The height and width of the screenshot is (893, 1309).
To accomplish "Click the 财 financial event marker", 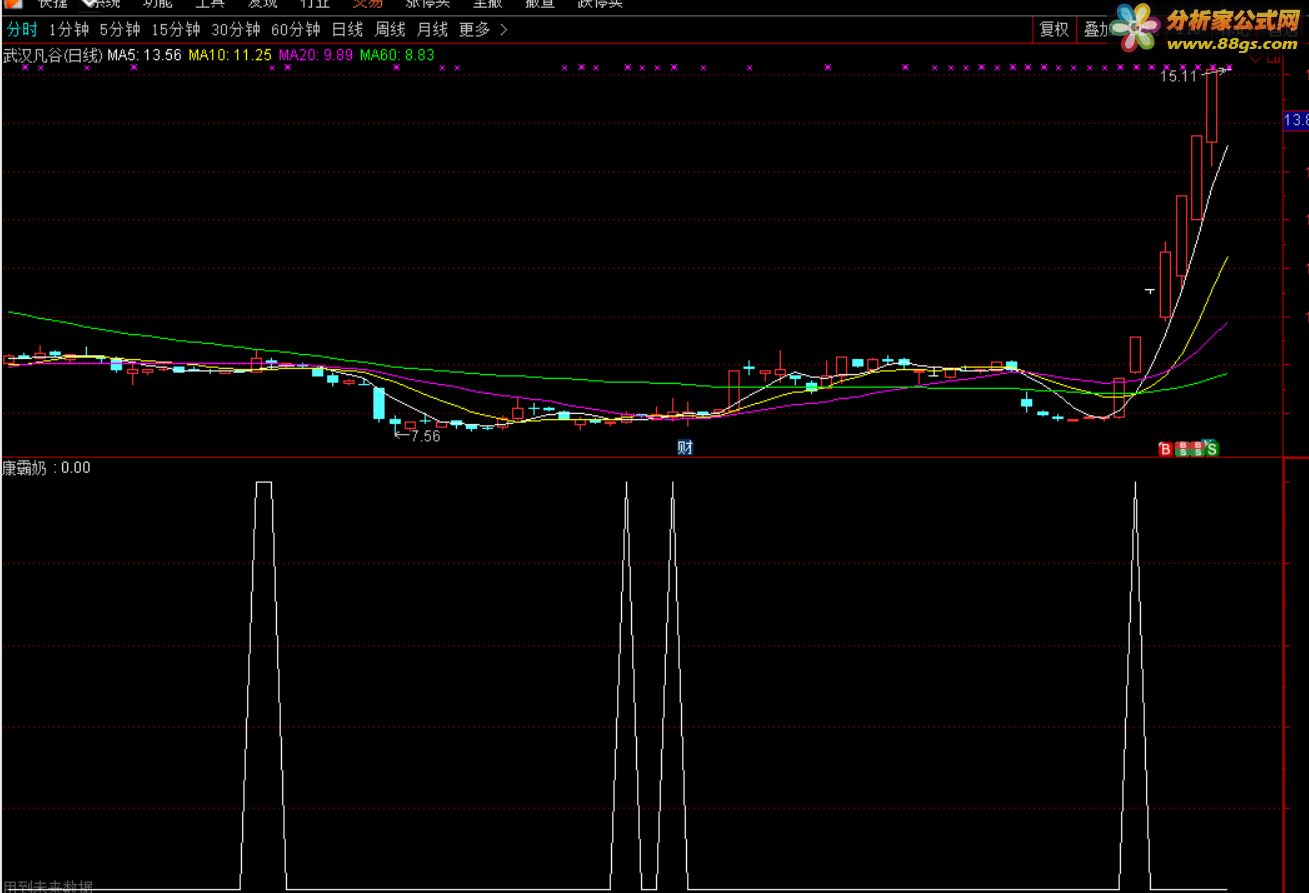I will click(x=685, y=448).
